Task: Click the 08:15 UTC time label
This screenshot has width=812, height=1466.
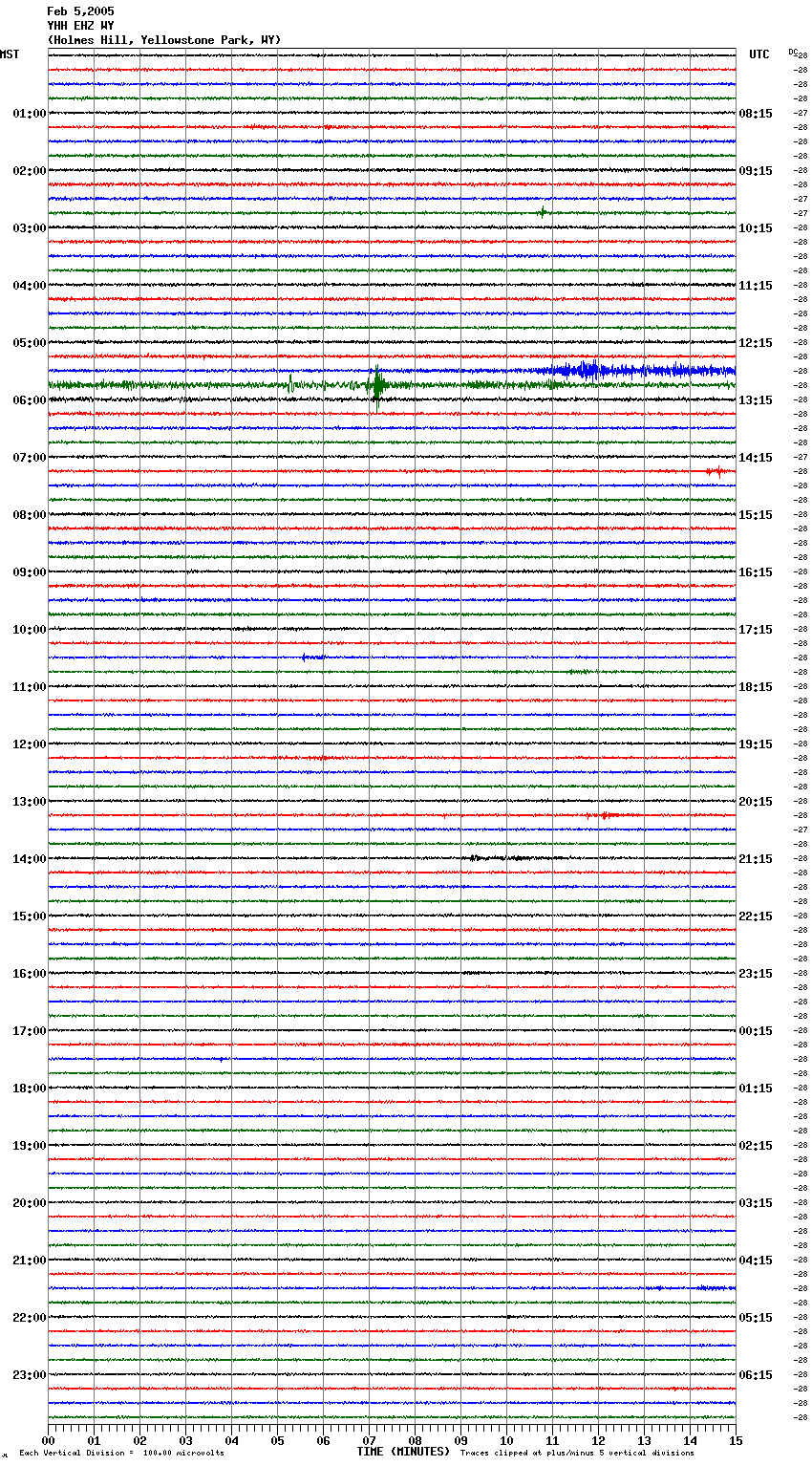Action: [756, 114]
